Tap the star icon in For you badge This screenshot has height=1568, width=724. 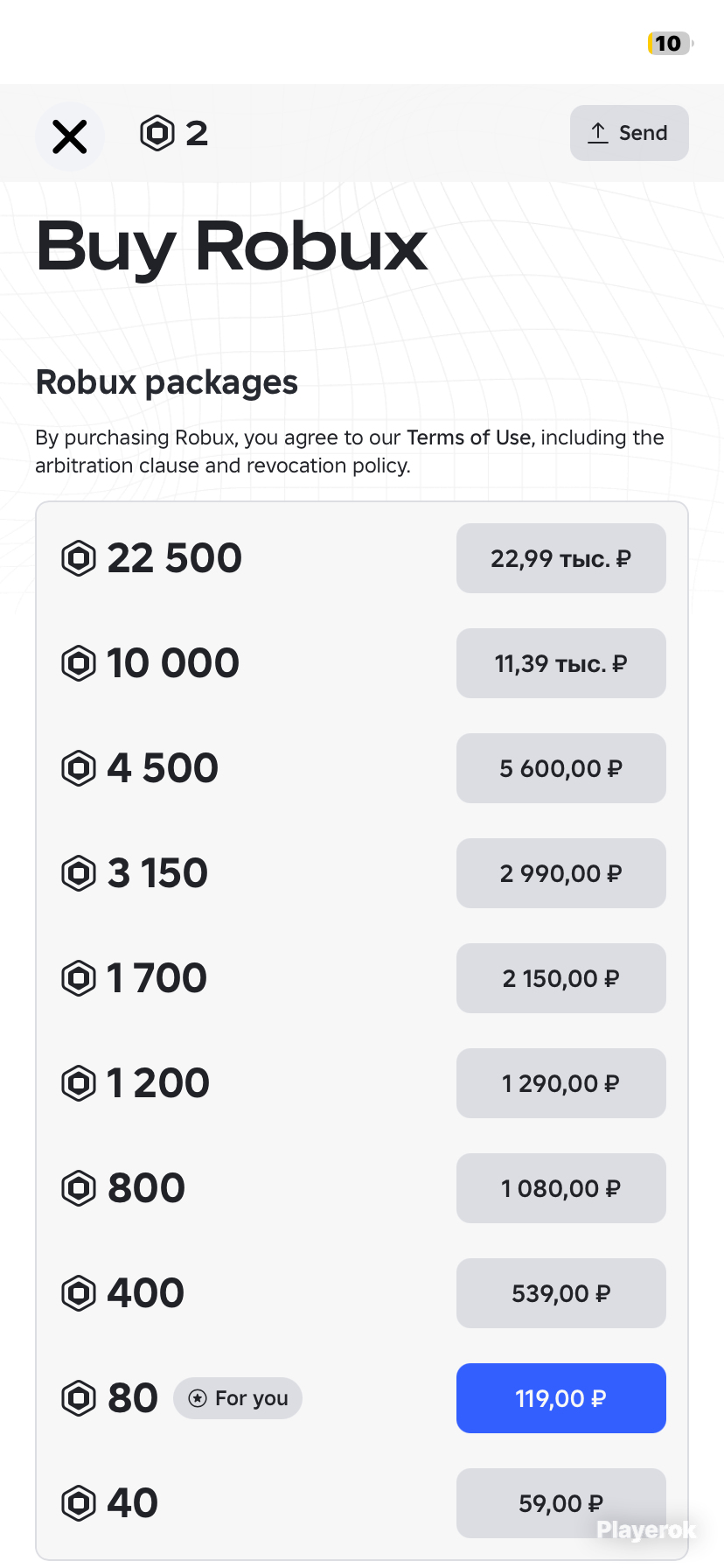(198, 1398)
